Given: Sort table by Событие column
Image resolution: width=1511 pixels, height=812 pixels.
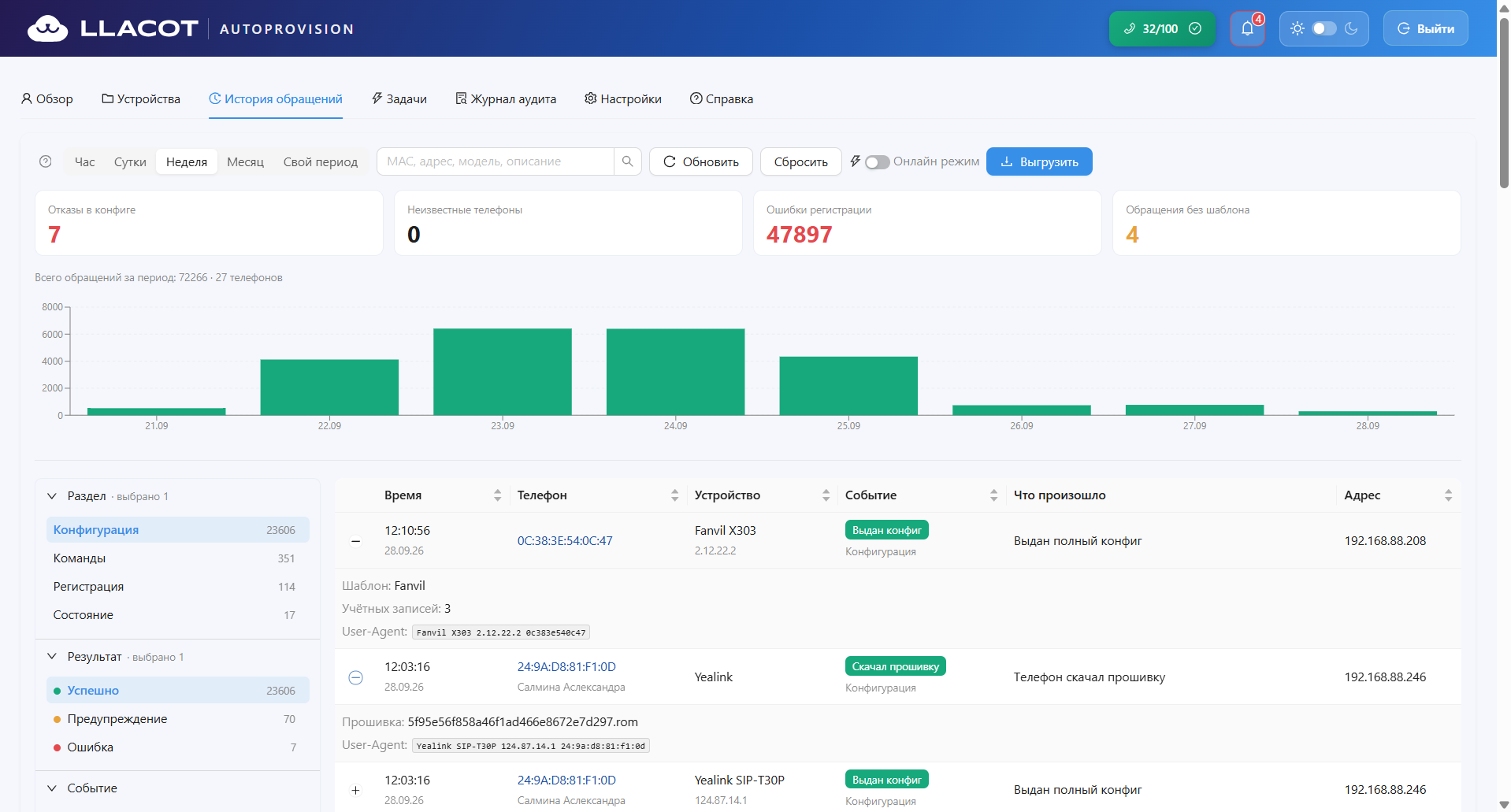Looking at the screenshot, I should [x=993, y=495].
